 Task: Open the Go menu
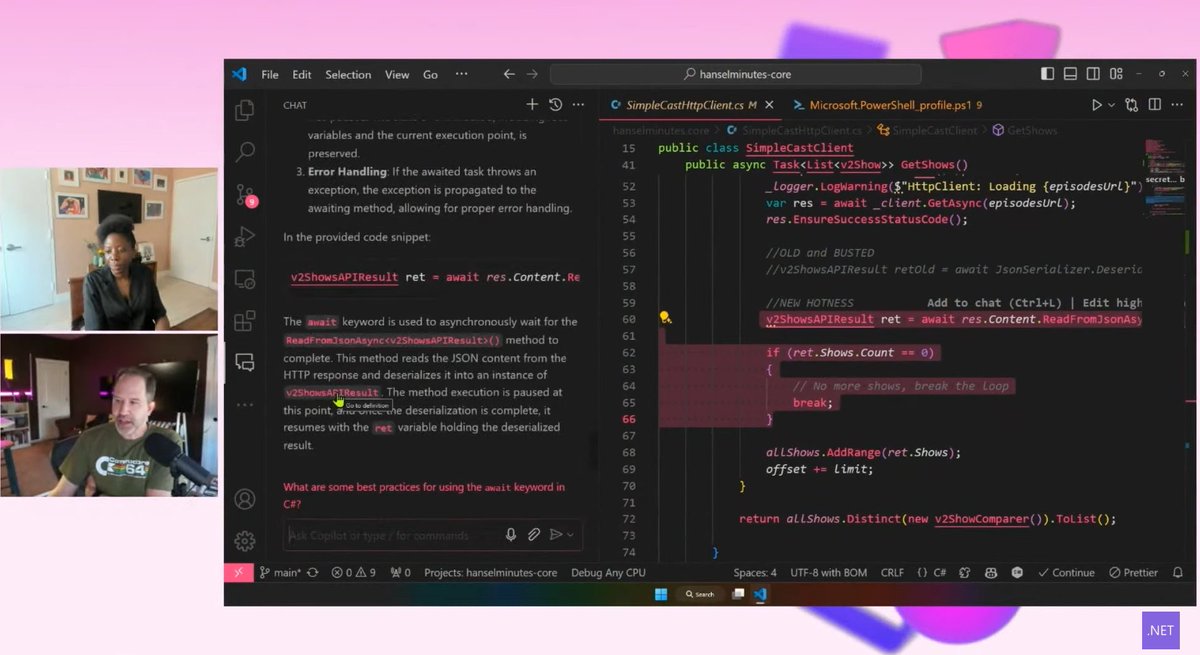(x=431, y=74)
